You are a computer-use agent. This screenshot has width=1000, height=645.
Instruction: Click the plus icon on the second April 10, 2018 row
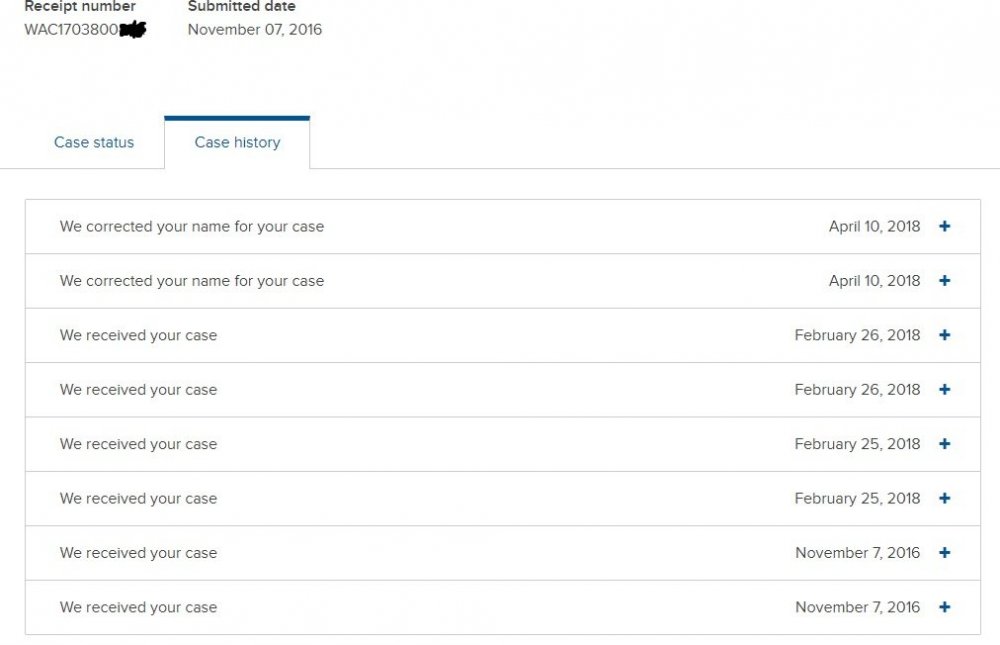[945, 281]
